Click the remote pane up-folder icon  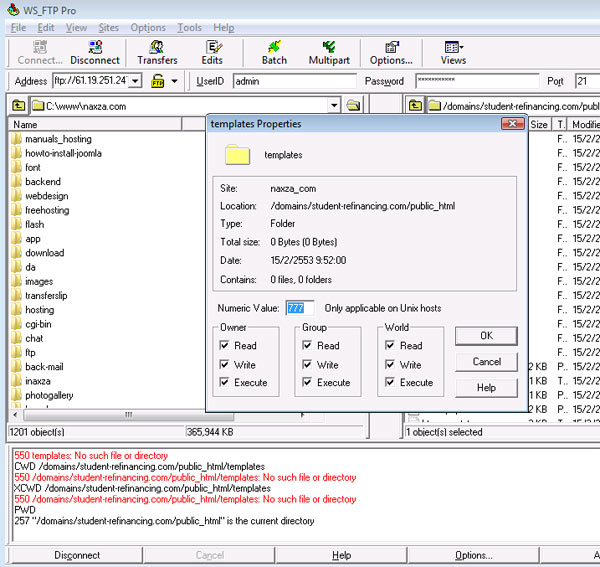coord(415,105)
